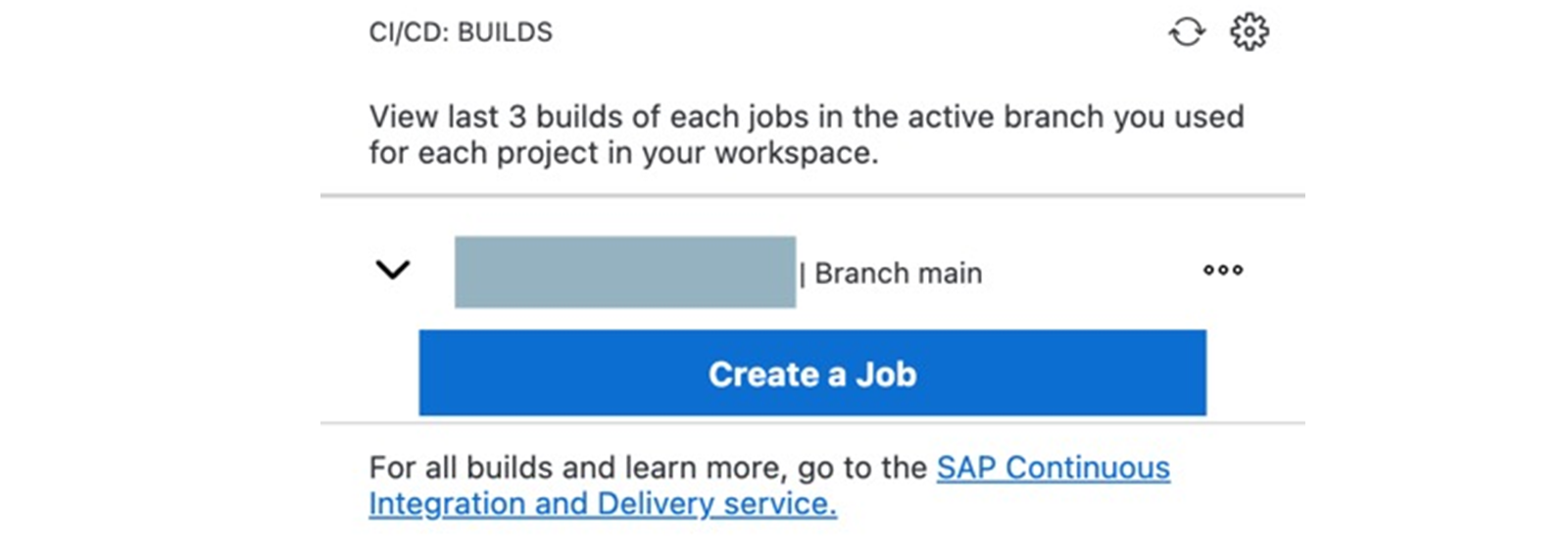Image resolution: width=1568 pixels, height=544 pixels.
Task: Select the Branch main label
Action: (x=898, y=273)
